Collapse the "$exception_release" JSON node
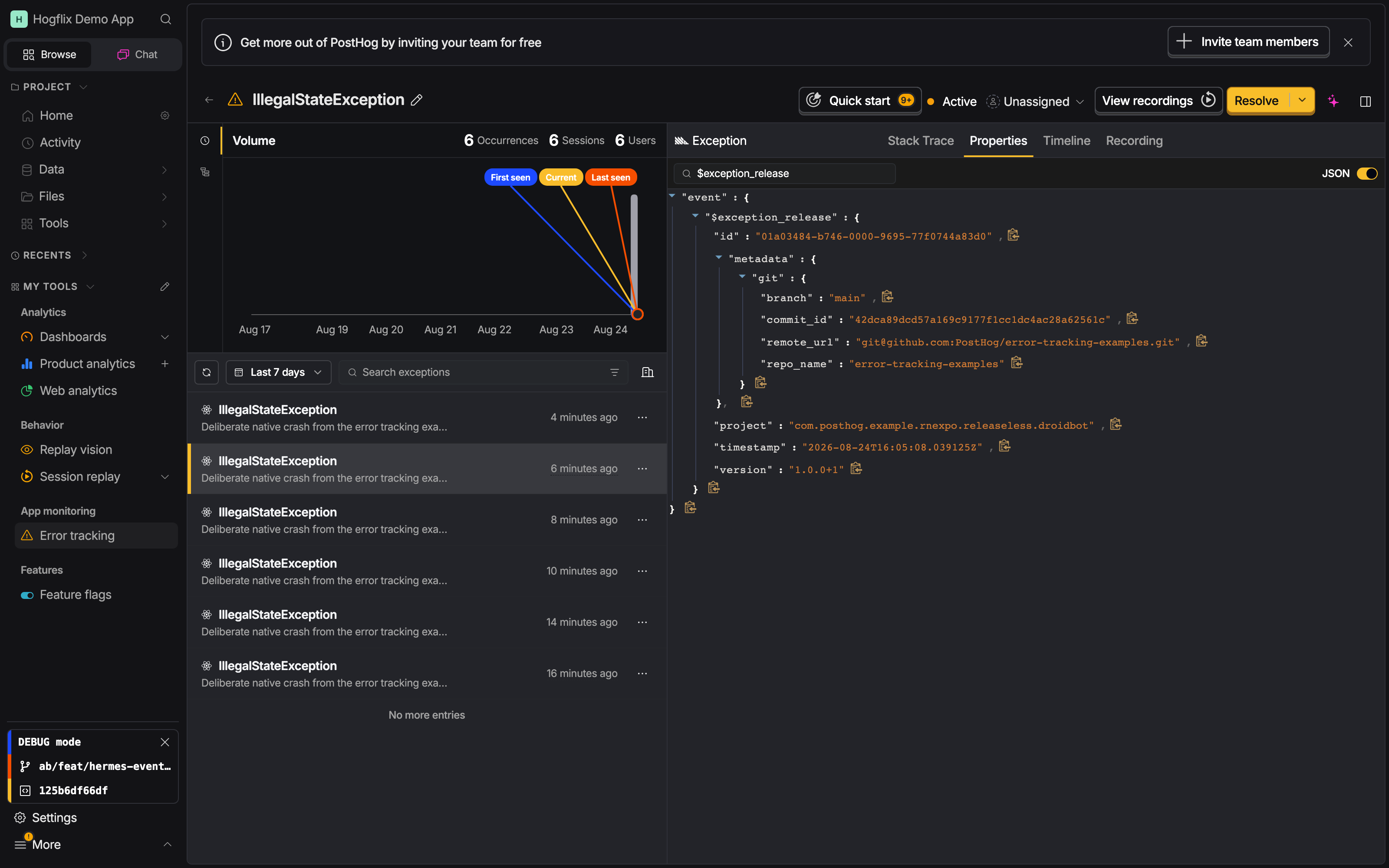This screenshot has height=868, width=1389. point(695,217)
